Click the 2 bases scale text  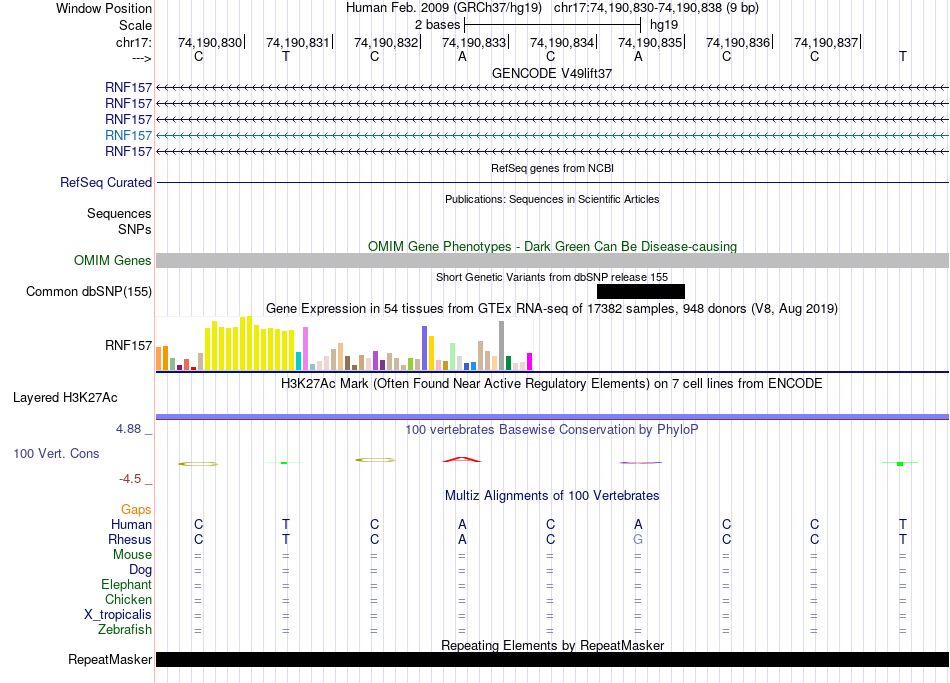tap(437, 25)
